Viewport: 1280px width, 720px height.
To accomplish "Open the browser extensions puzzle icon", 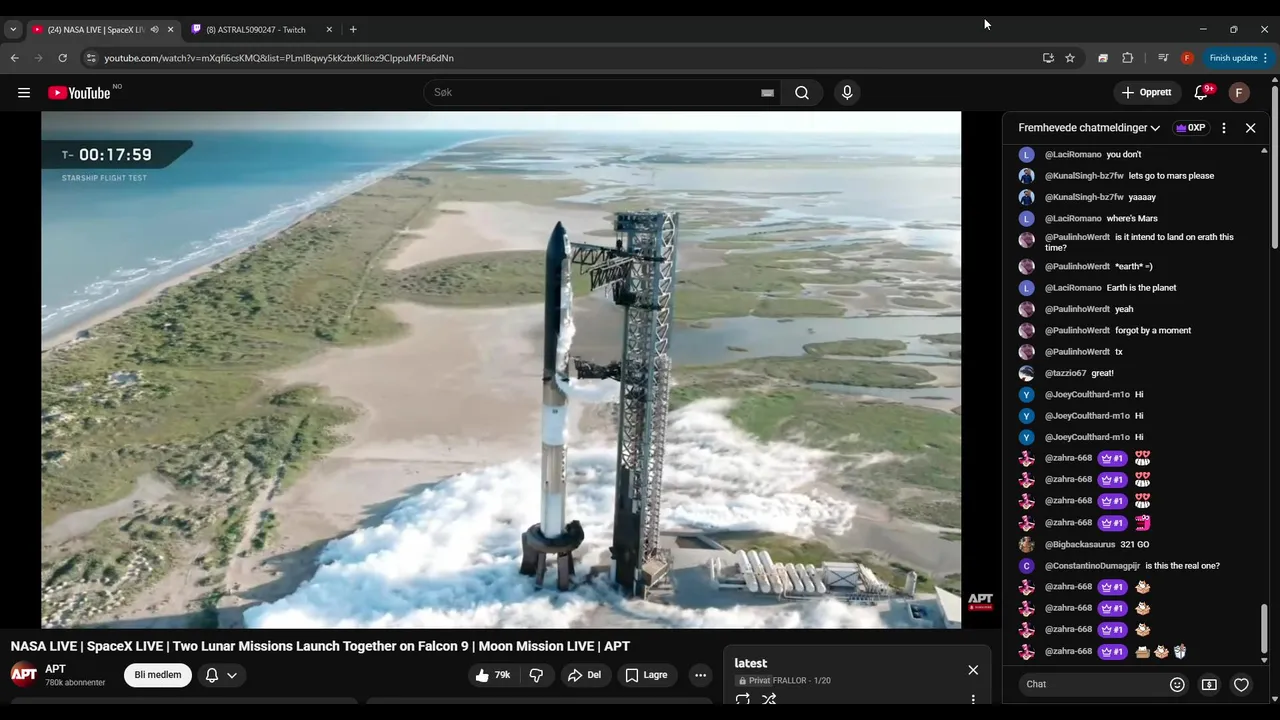I will point(1128,58).
